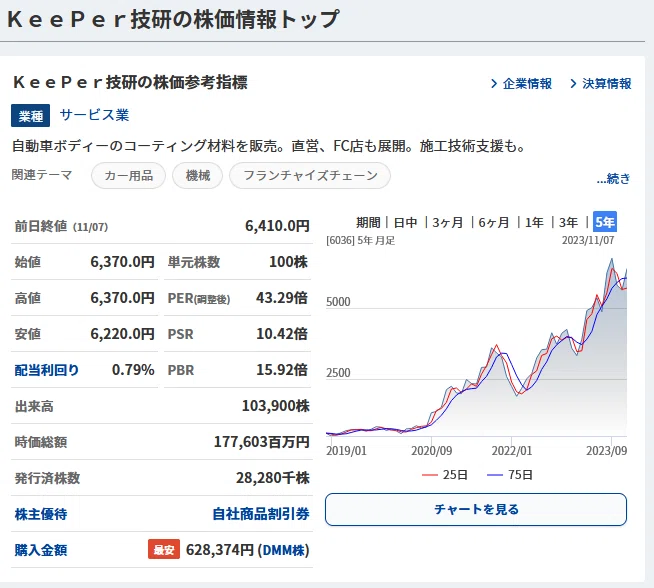Click the red 最安 badge
Viewport: 654px width, 588px height.
164,550
